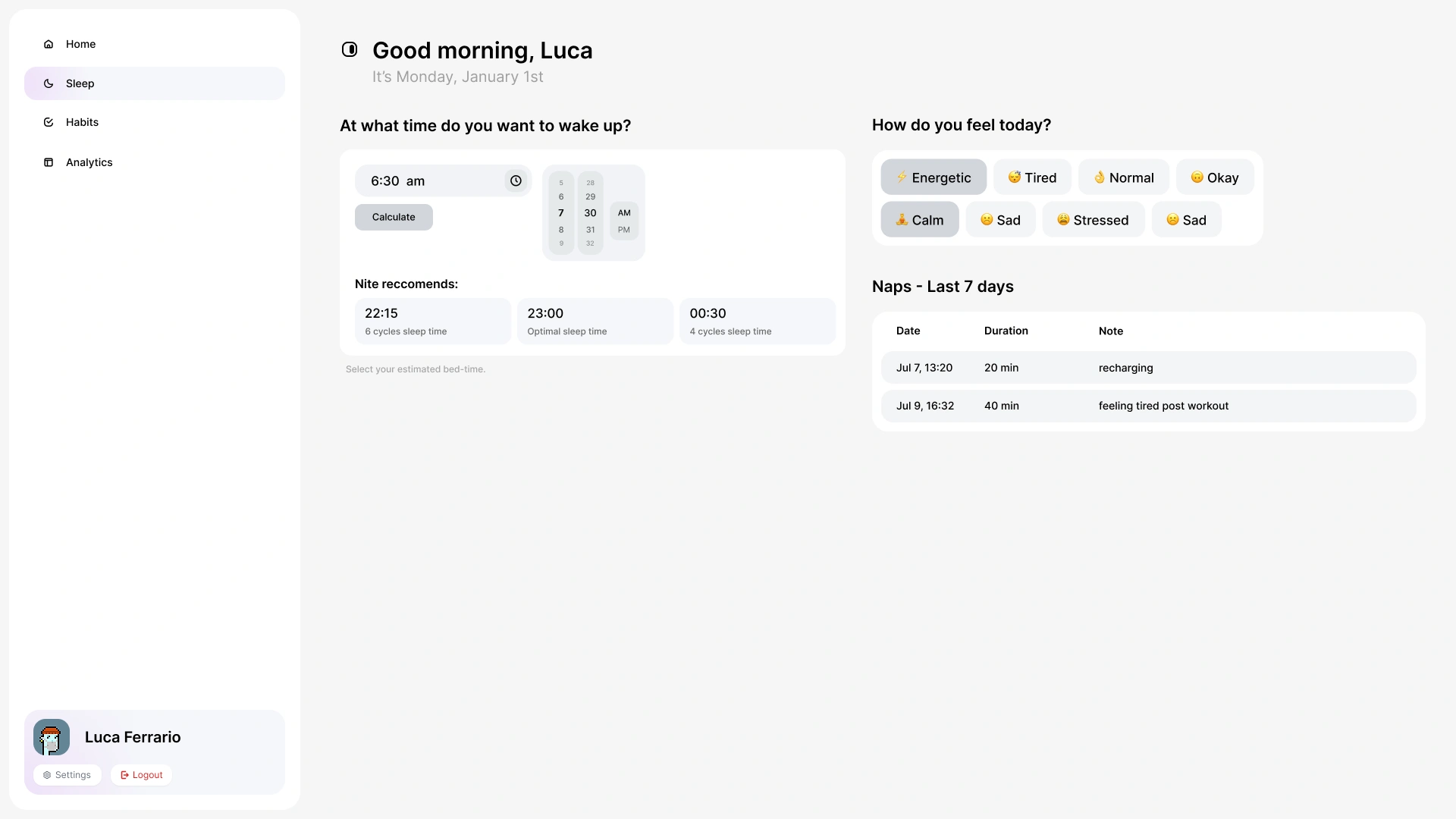Select minute 31 in the minutes wheel
Image resolution: width=1456 pixels, height=819 pixels.
591,230
